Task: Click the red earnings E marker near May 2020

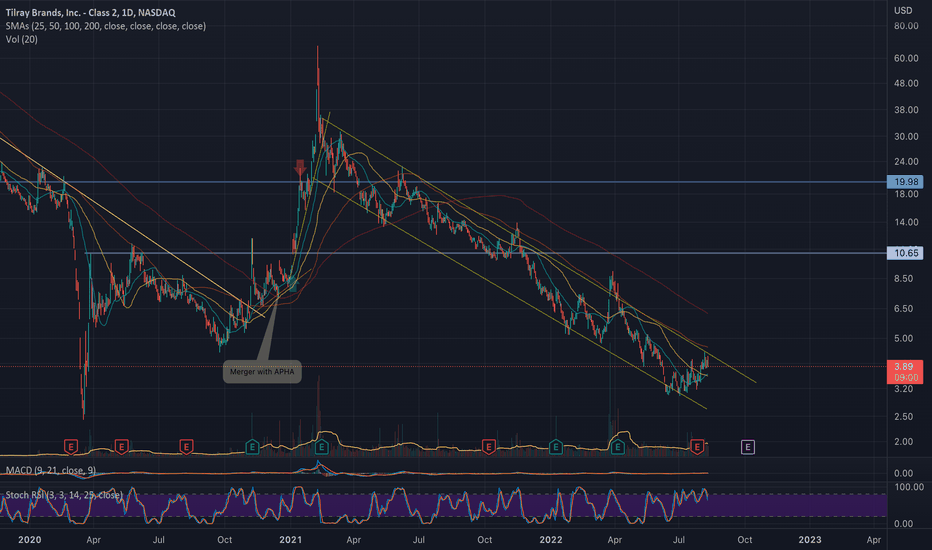Action: [x=121, y=447]
